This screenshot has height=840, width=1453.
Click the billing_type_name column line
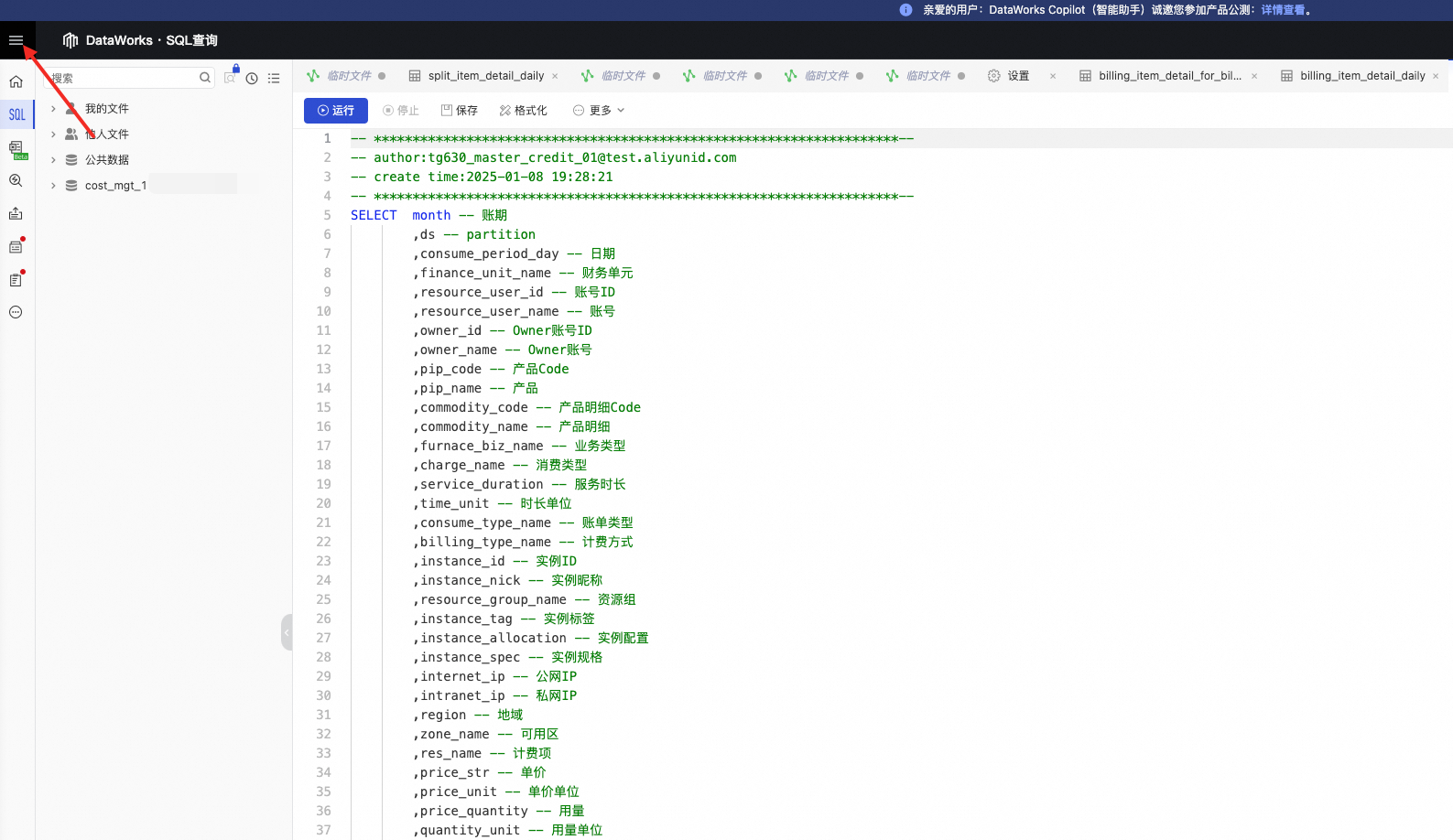tap(523, 542)
